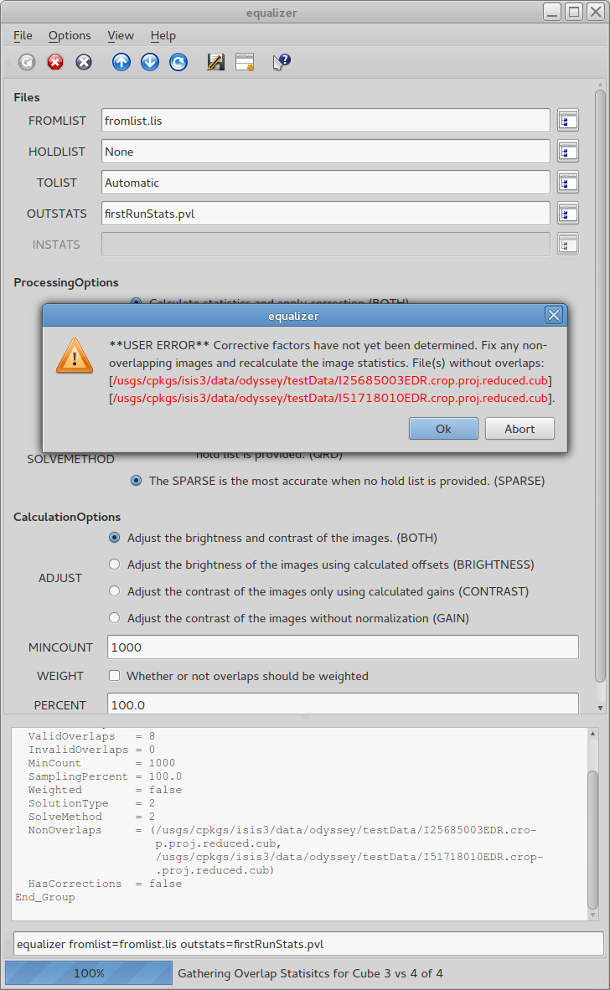Screen dimensions: 610x990
Task: Open the file browser for OUTSTATS
Action: (x=568, y=213)
